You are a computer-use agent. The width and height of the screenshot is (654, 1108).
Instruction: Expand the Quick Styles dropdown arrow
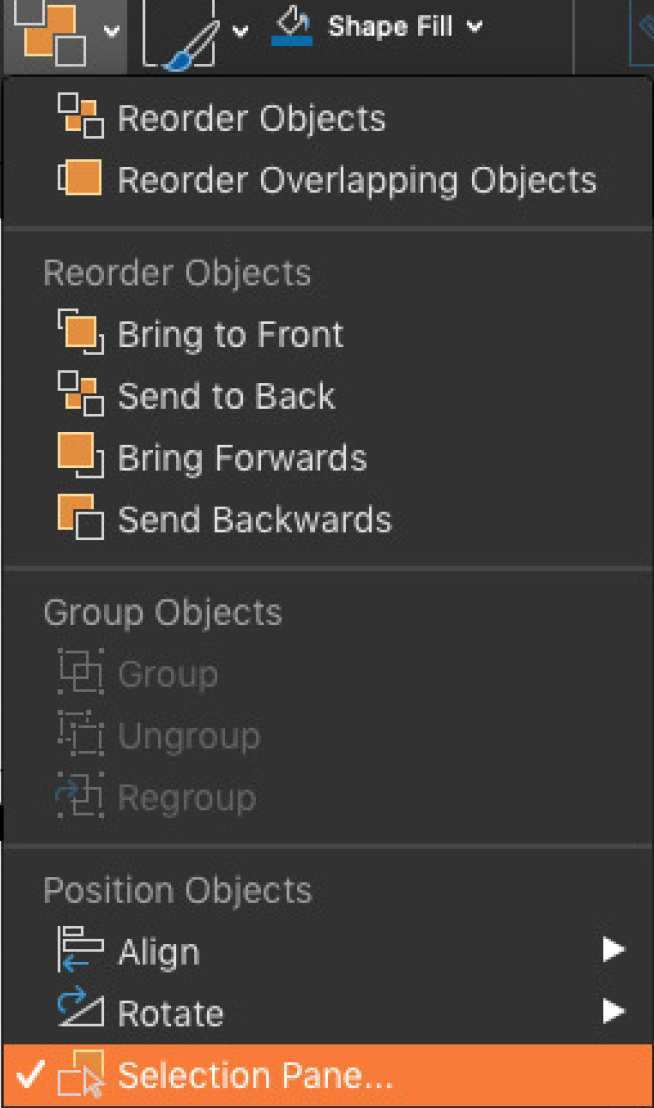[241, 31]
